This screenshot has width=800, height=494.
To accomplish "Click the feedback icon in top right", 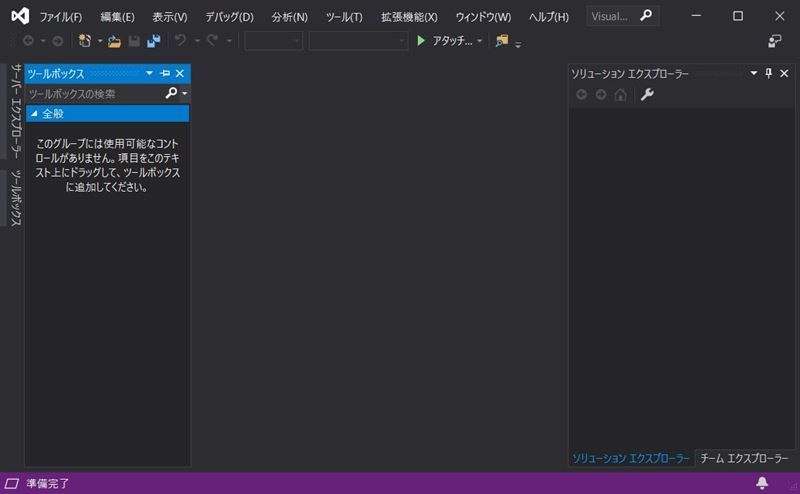I will pos(774,41).
